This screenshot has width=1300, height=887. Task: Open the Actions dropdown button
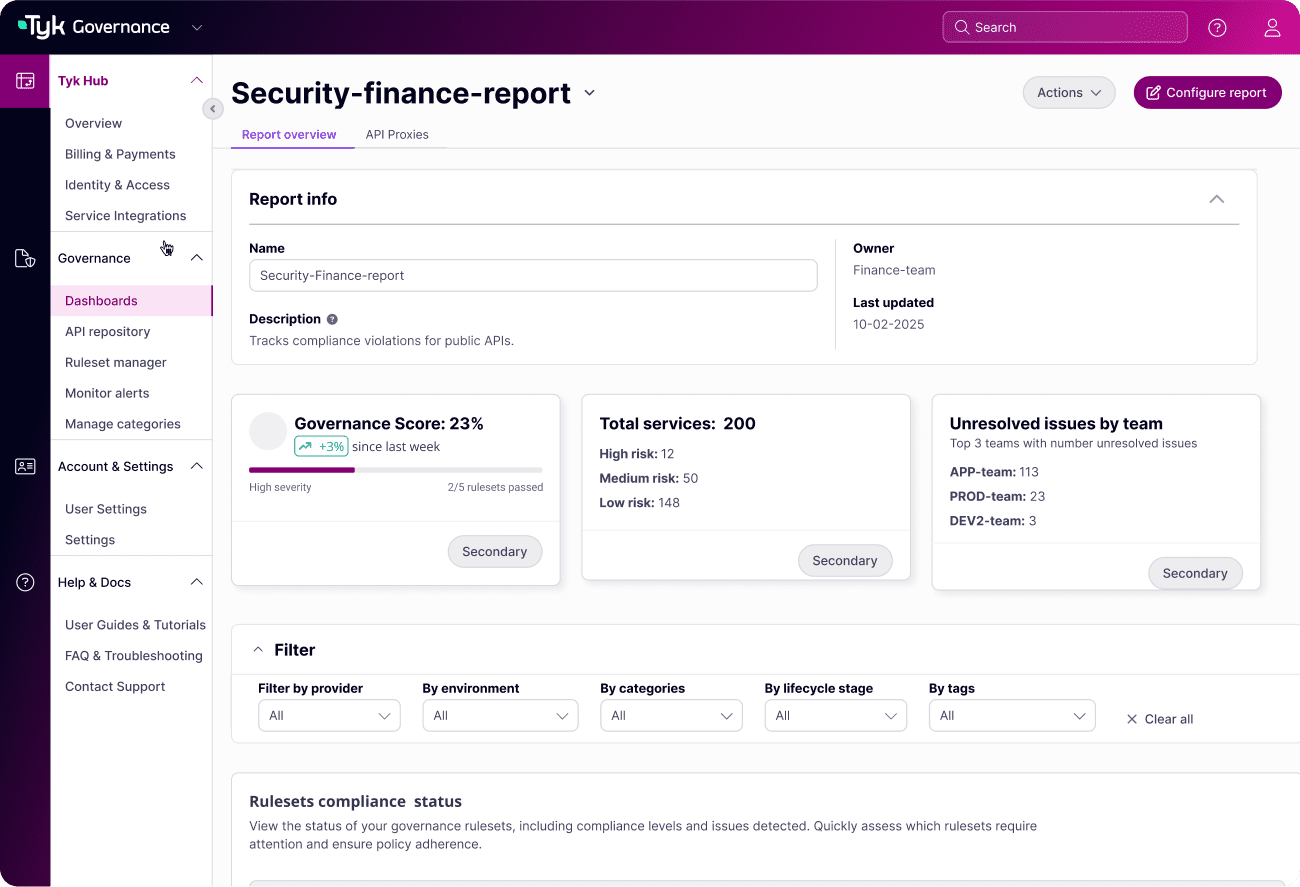[1069, 93]
